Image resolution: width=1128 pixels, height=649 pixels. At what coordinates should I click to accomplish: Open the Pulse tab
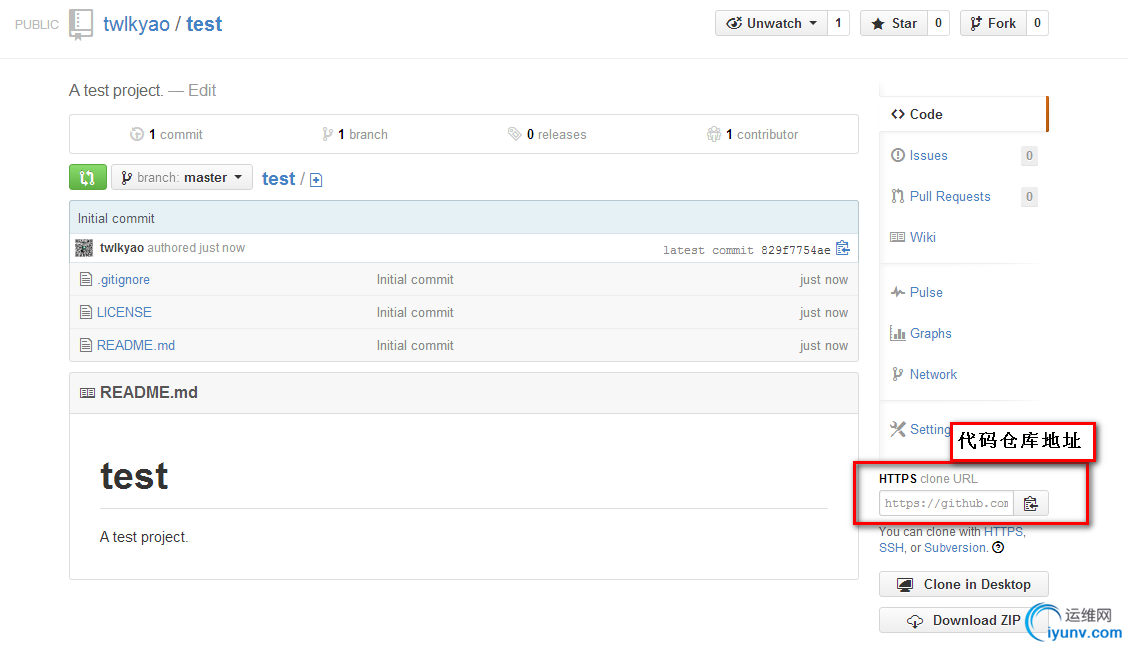click(x=926, y=292)
